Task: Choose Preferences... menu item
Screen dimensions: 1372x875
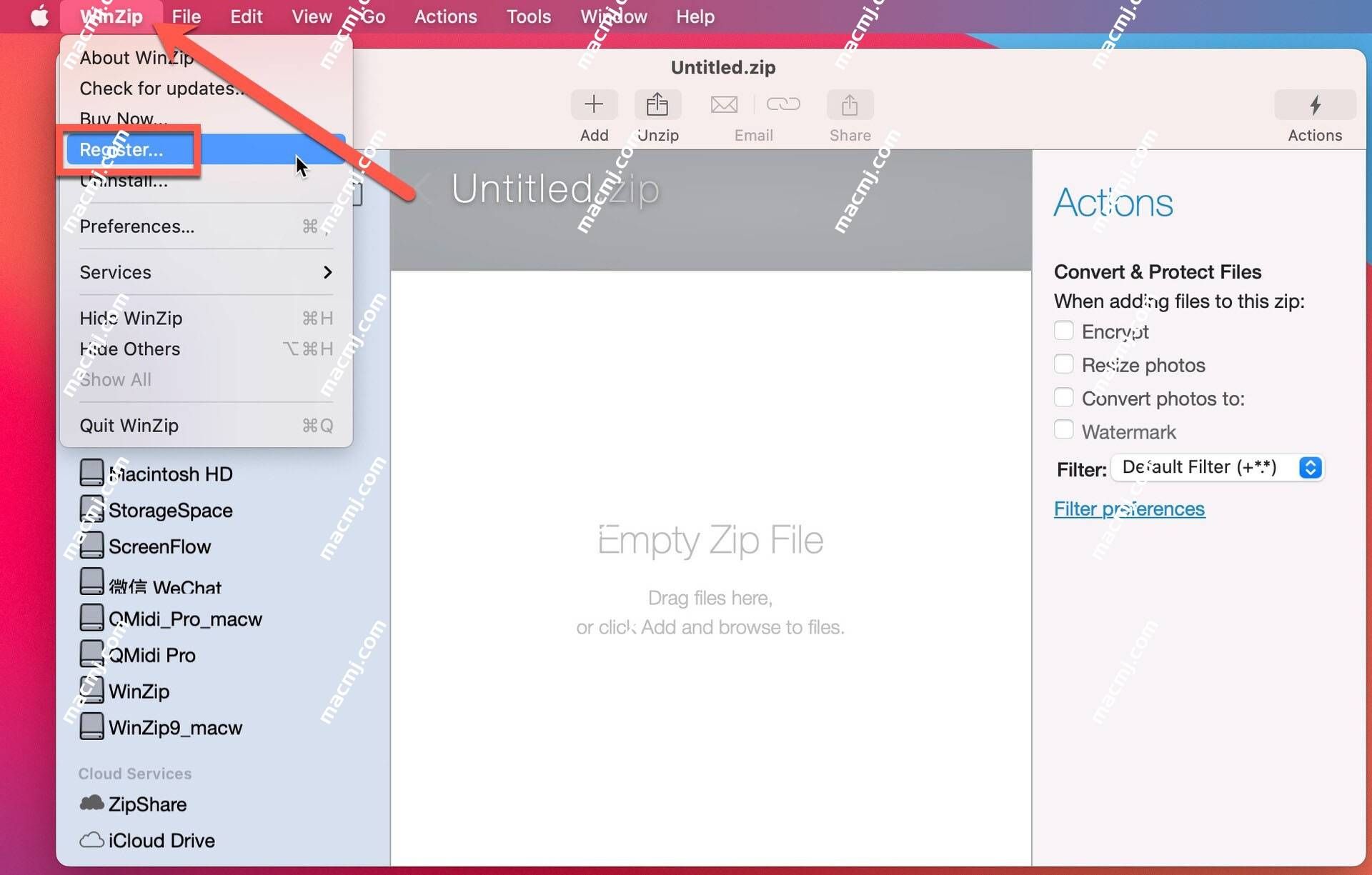Action: pyautogui.click(x=207, y=226)
